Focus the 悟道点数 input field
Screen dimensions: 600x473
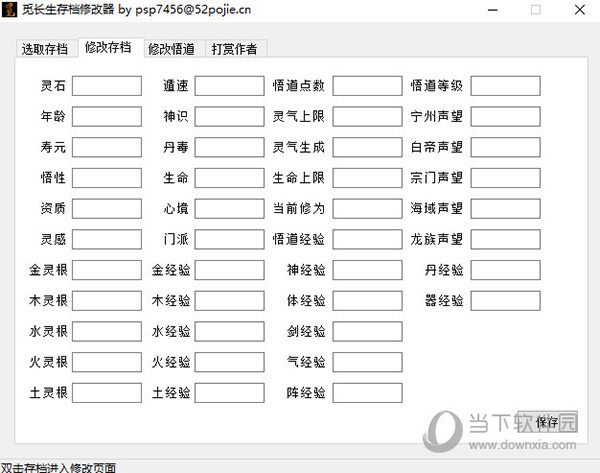367,86
